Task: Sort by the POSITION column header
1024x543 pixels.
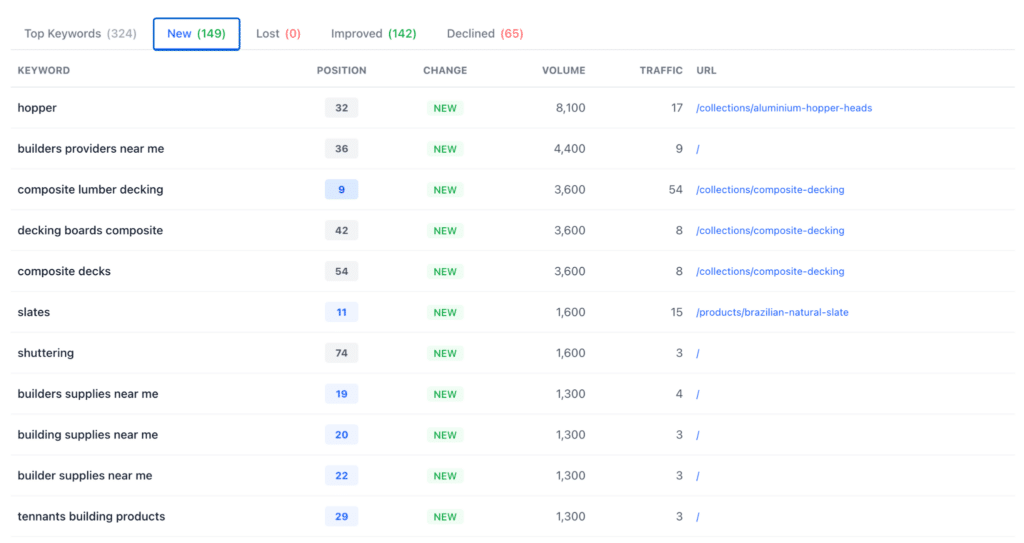Action: tap(342, 71)
